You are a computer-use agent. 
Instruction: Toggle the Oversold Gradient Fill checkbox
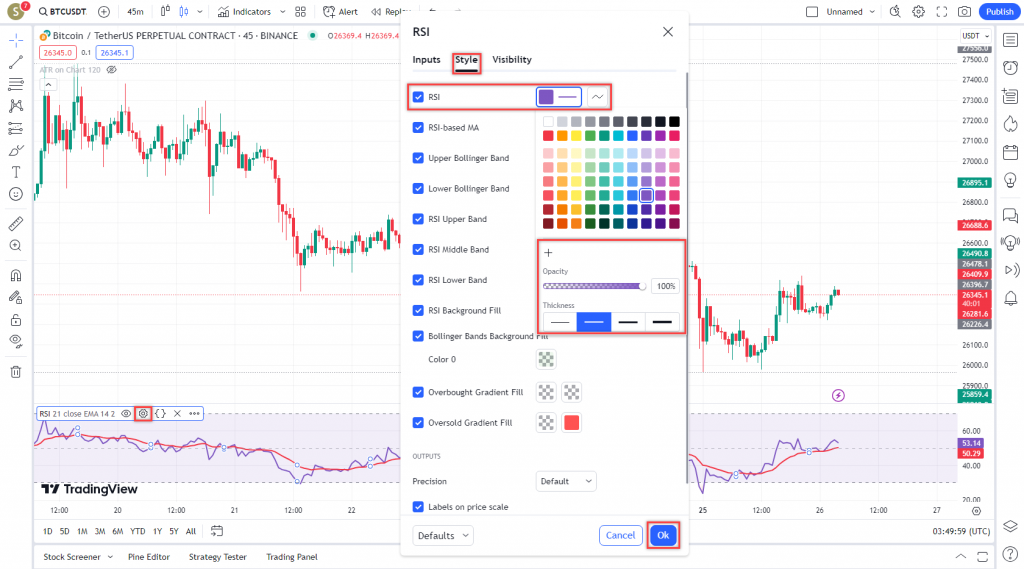(418, 423)
